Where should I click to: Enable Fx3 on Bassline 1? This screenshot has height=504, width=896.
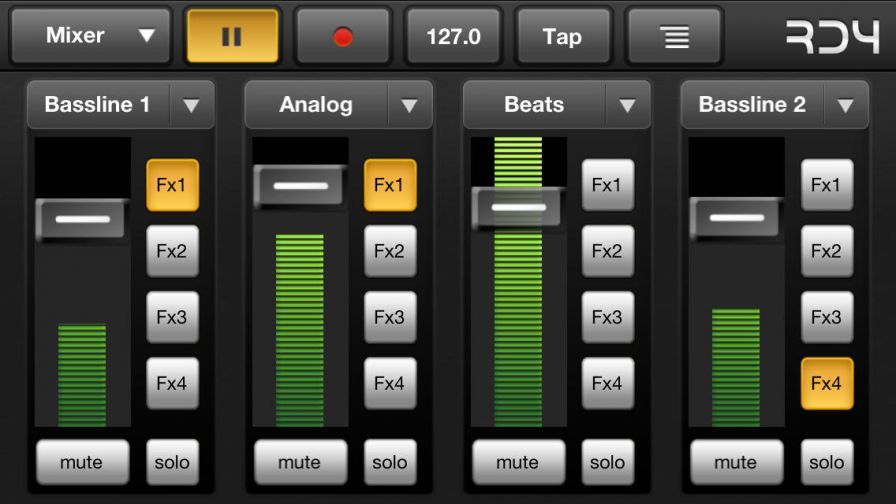point(172,317)
